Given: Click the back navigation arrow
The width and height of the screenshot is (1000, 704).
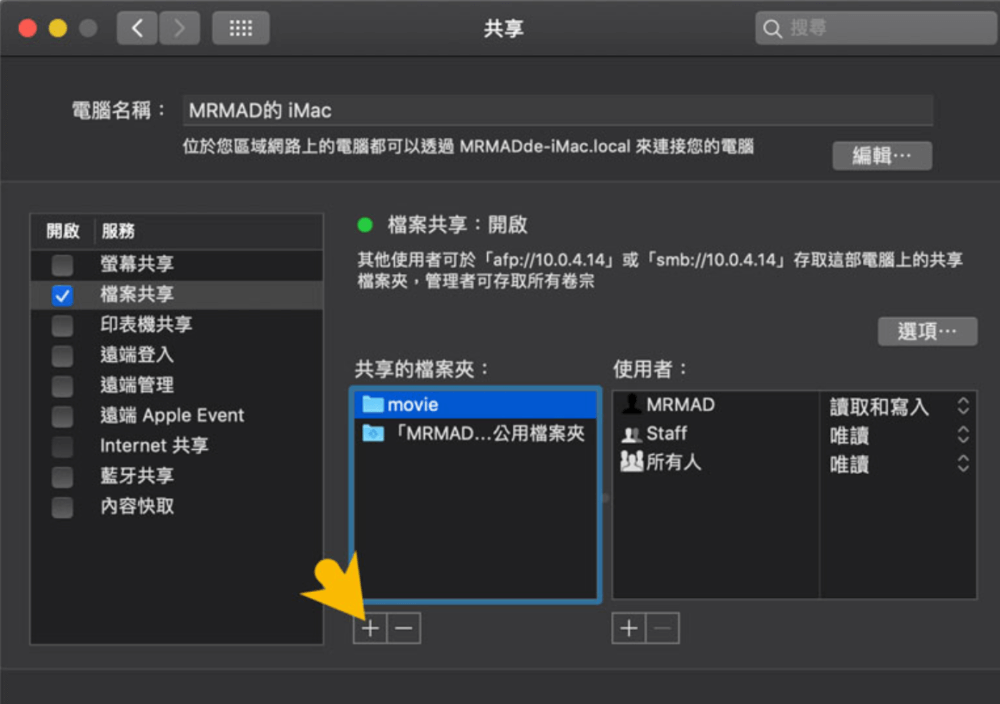Looking at the screenshot, I should [137, 28].
